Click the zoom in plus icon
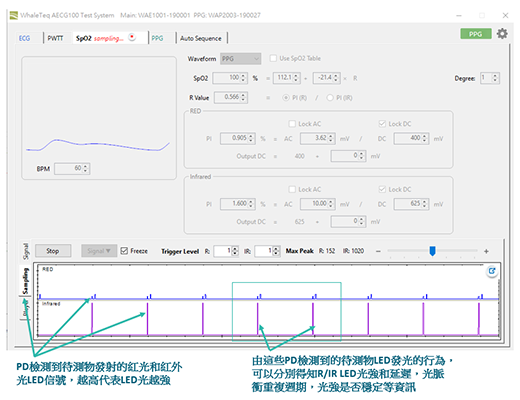Viewport: 520px width, 400px height. 486,251
